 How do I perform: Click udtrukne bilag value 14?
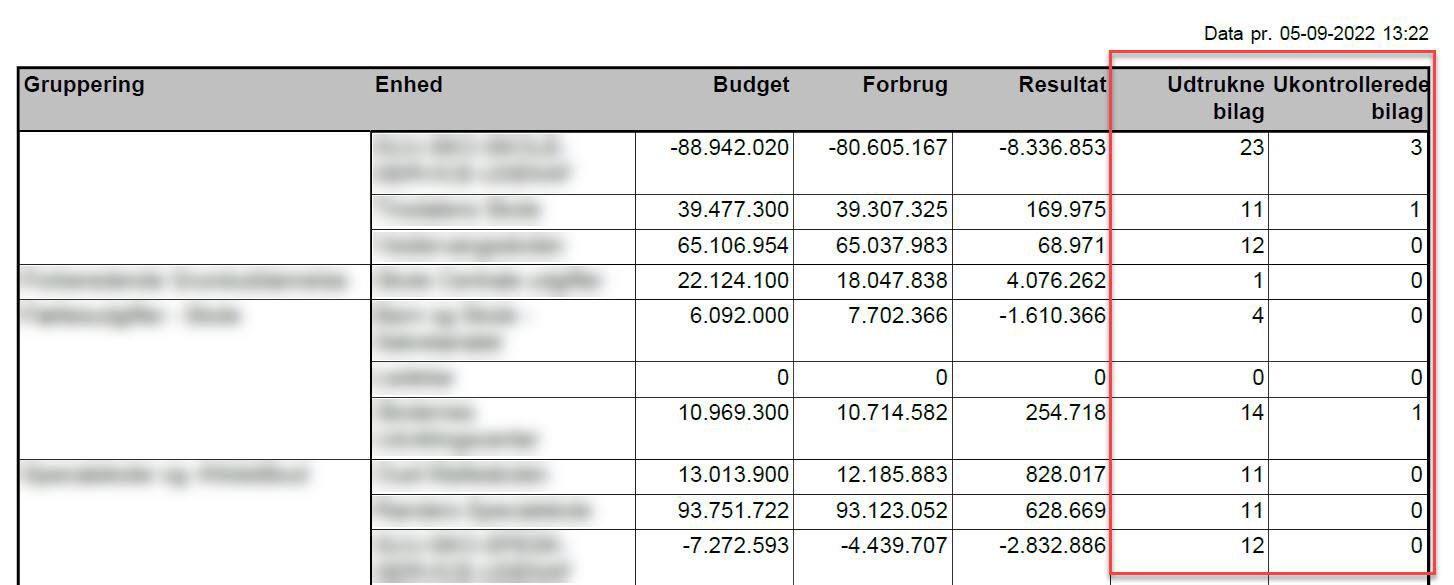coord(1252,412)
